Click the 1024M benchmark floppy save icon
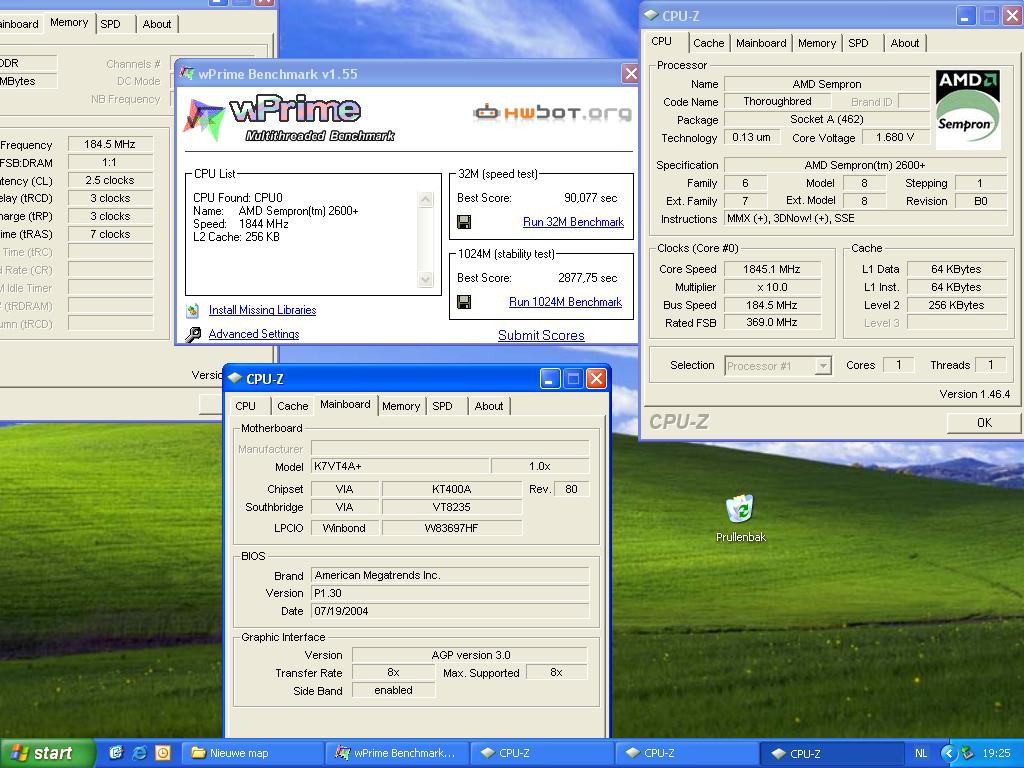The width and height of the screenshot is (1024, 768). coord(464,302)
